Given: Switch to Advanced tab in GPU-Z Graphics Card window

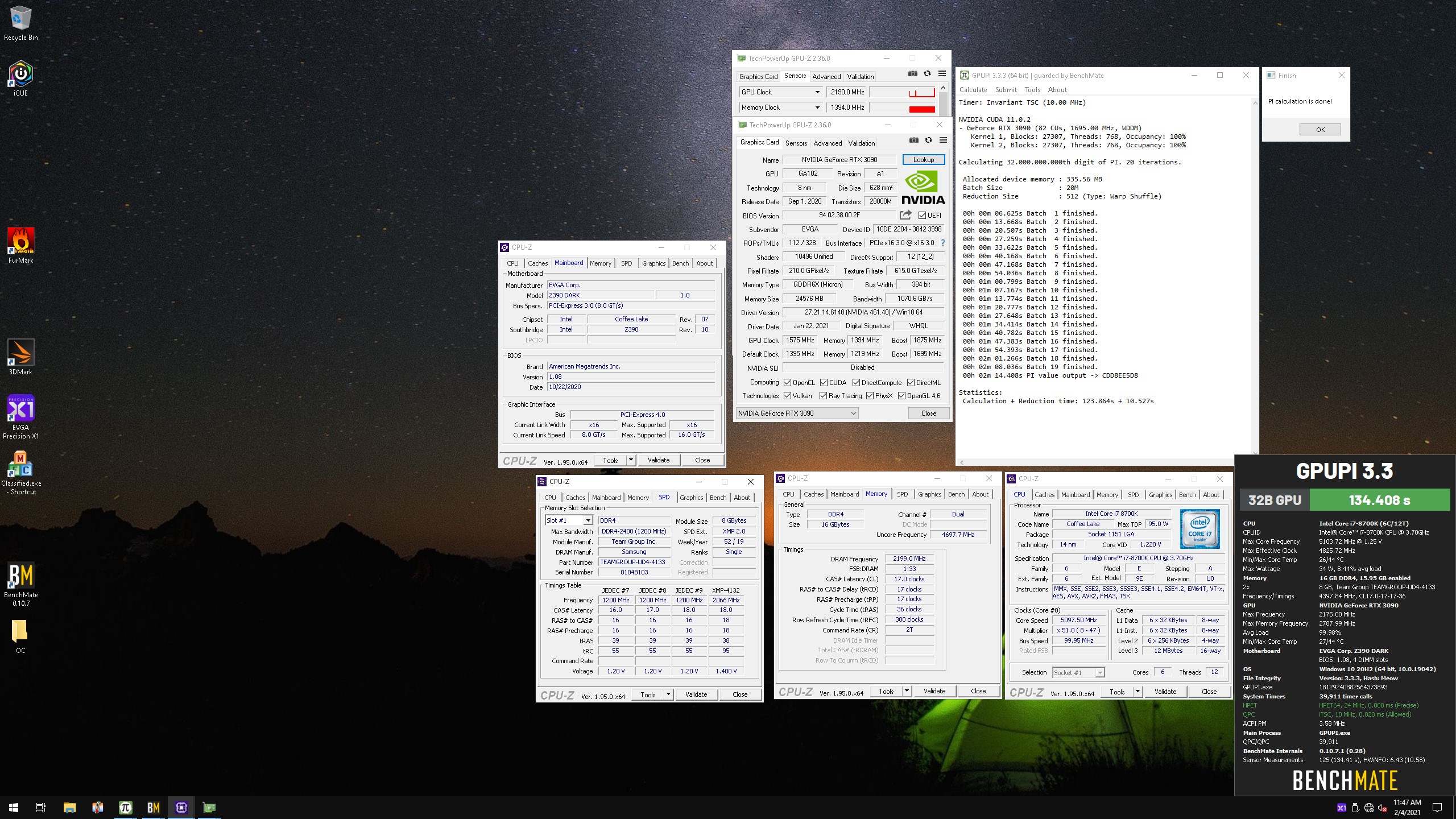Looking at the screenshot, I should click(x=828, y=143).
